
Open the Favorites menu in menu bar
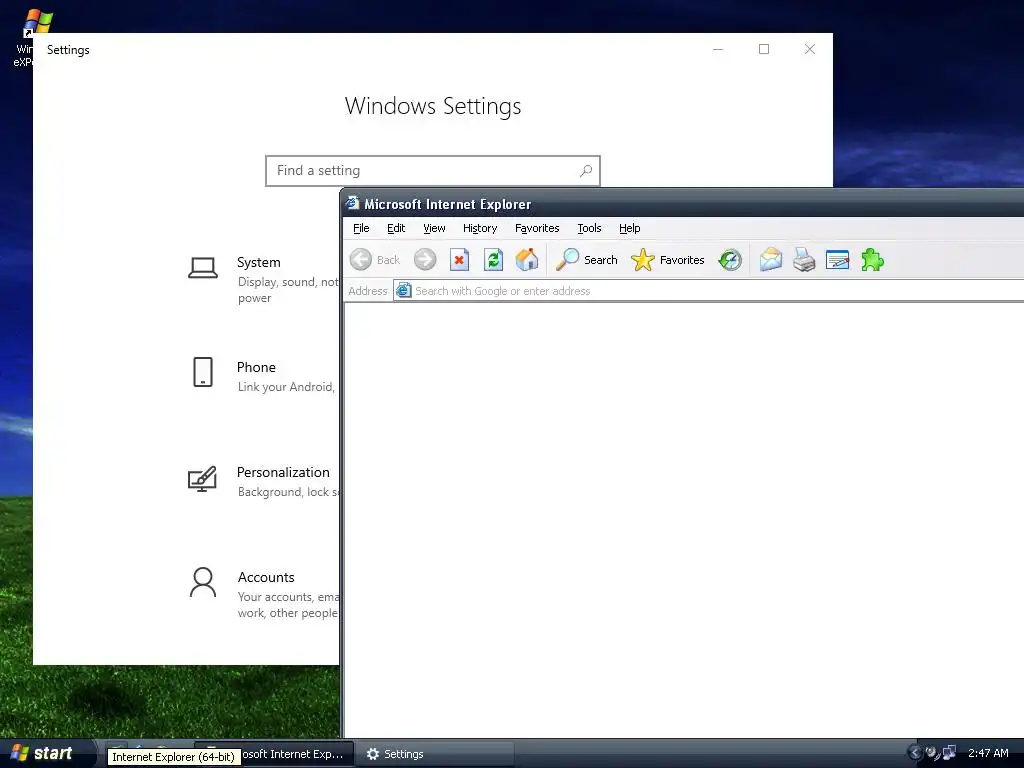(537, 228)
